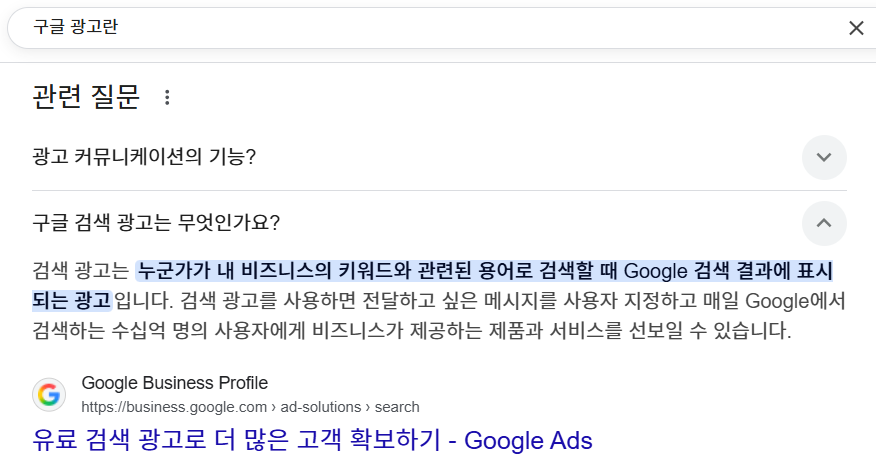
Task: Click the 관련 질문 heading
Action: point(86,97)
